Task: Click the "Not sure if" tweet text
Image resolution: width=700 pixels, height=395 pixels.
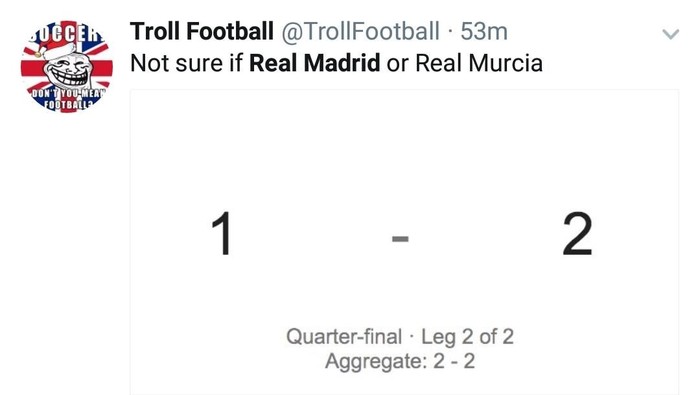Action: 186,63
